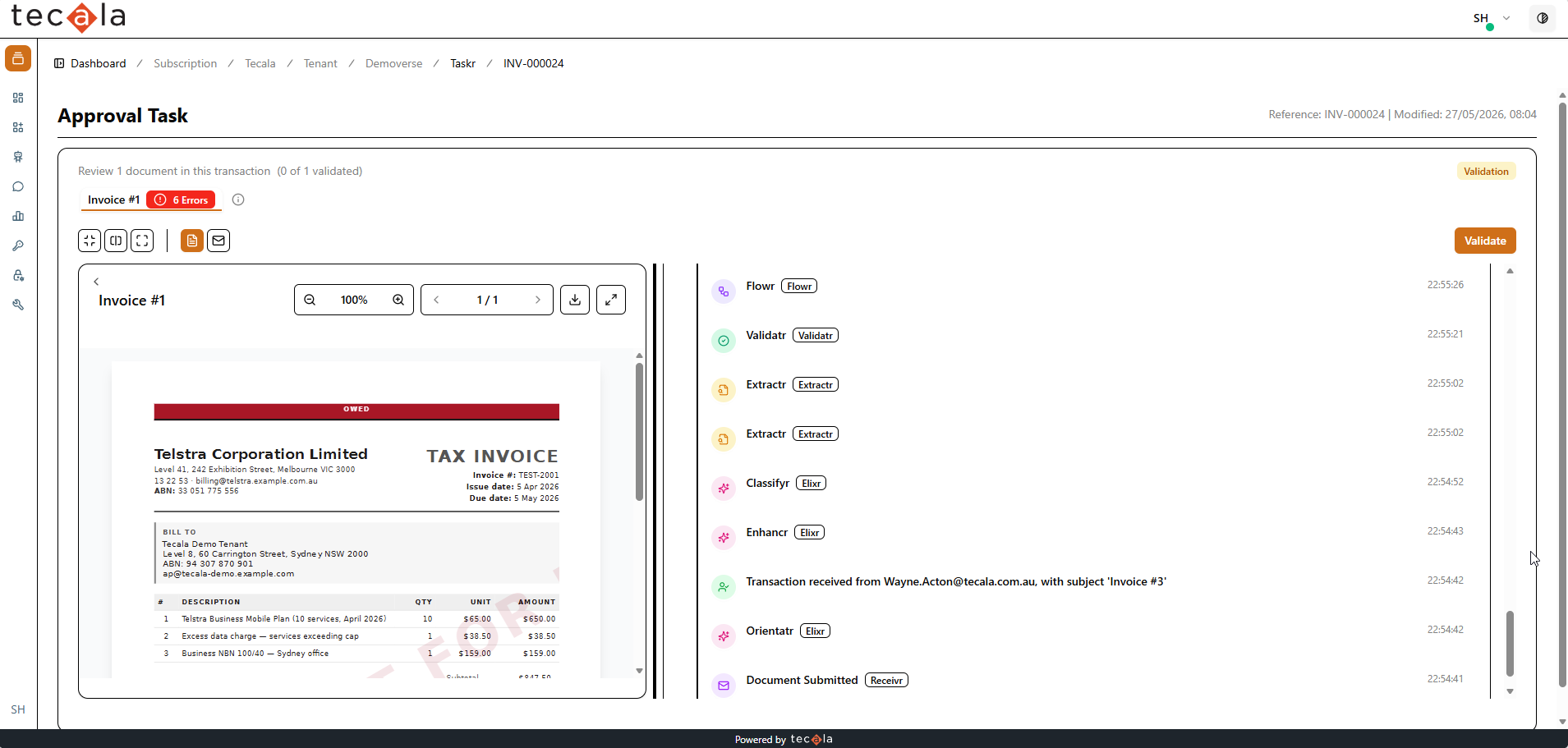
Task: Click the Validatr tag badge
Action: (x=816, y=336)
